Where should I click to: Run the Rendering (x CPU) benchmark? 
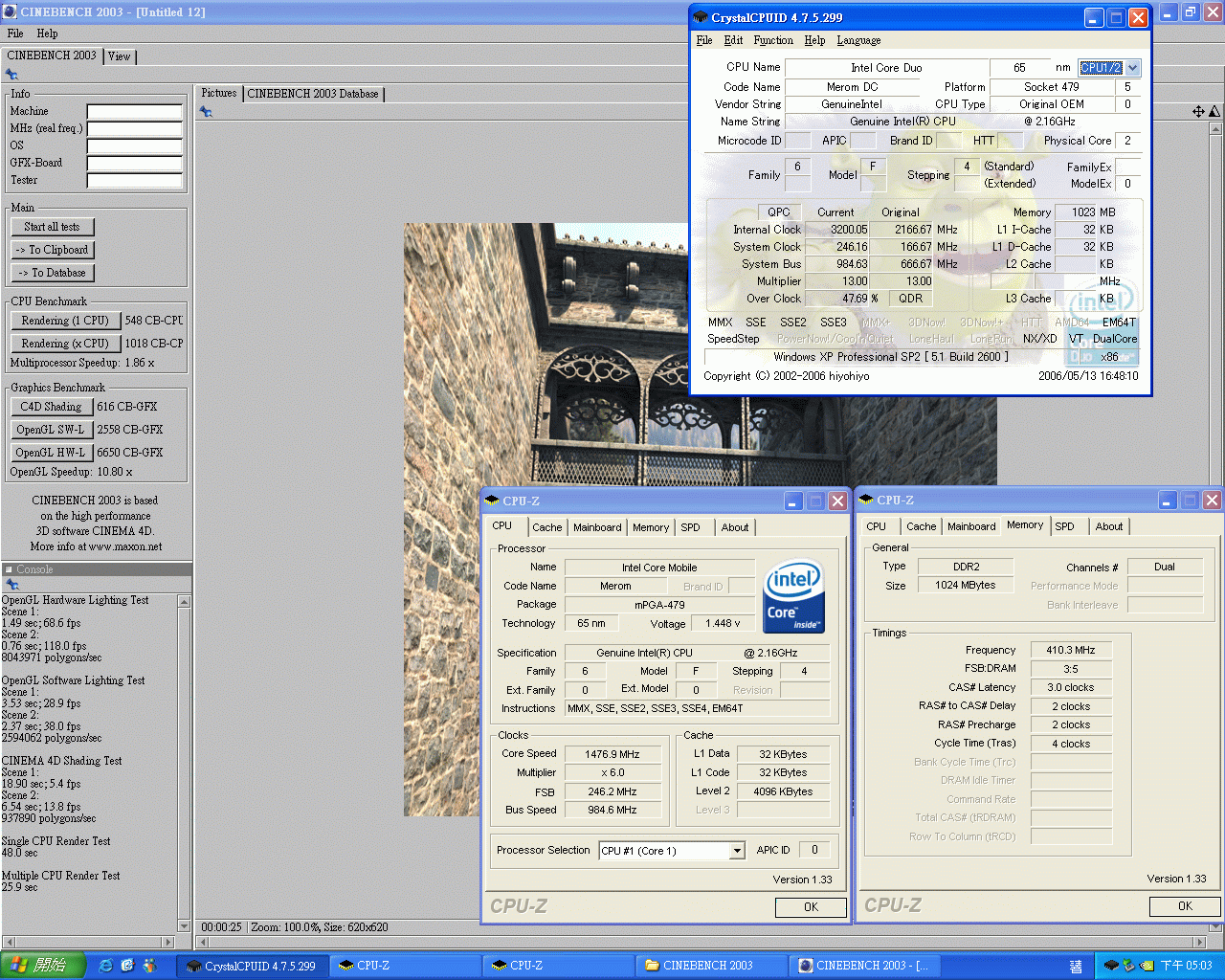coord(65,344)
